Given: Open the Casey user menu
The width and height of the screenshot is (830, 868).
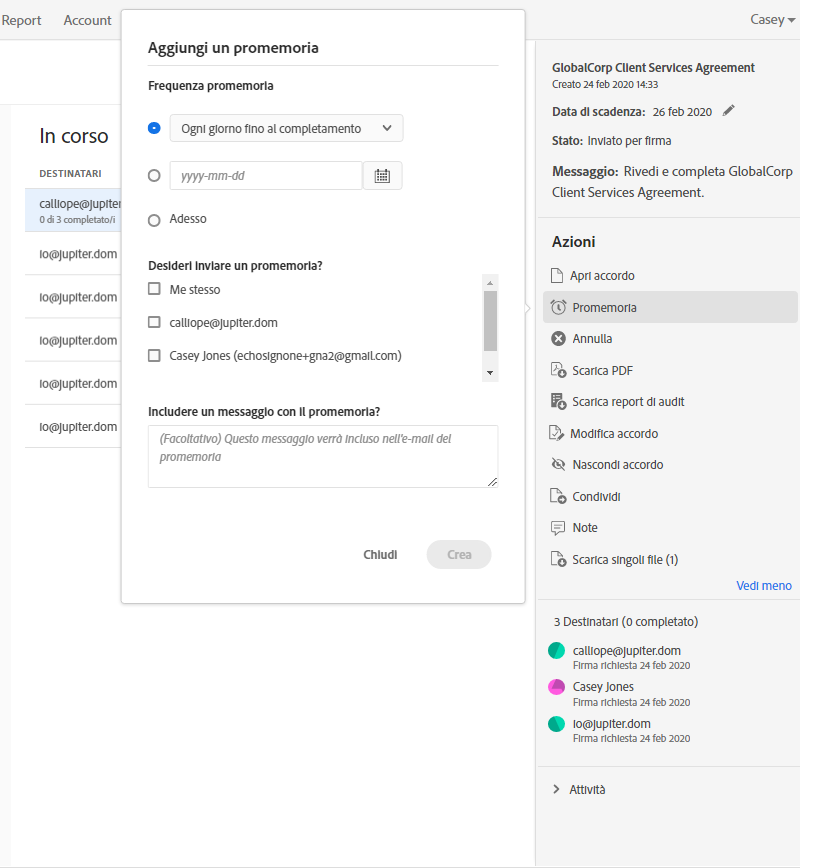Looking at the screenshot, I should tap(772, 20).
